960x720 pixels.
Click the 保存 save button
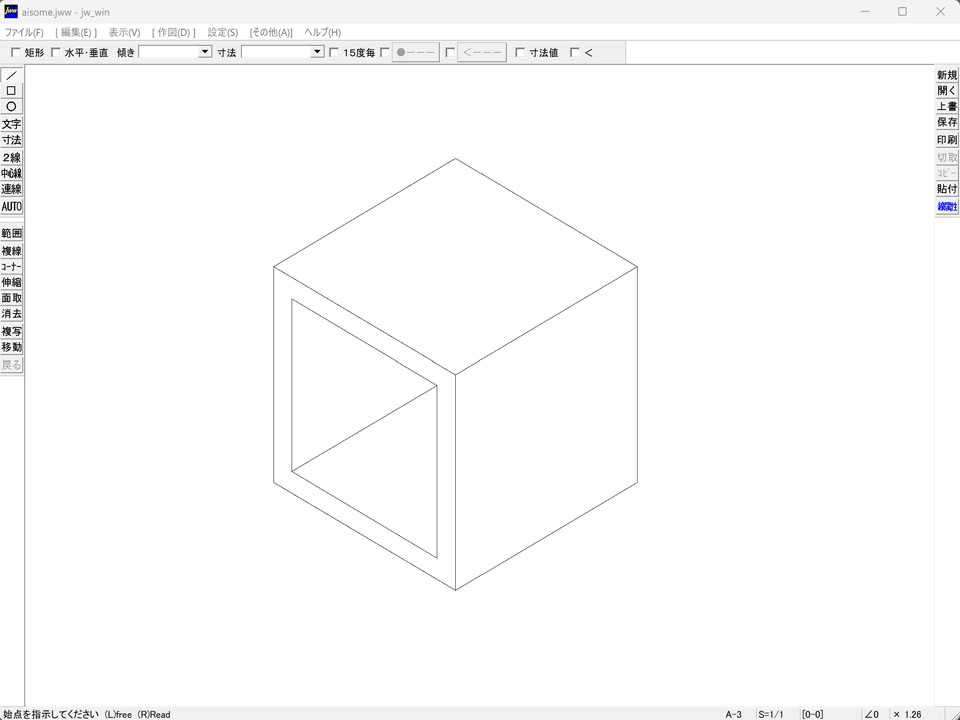(x=947, y=122)
